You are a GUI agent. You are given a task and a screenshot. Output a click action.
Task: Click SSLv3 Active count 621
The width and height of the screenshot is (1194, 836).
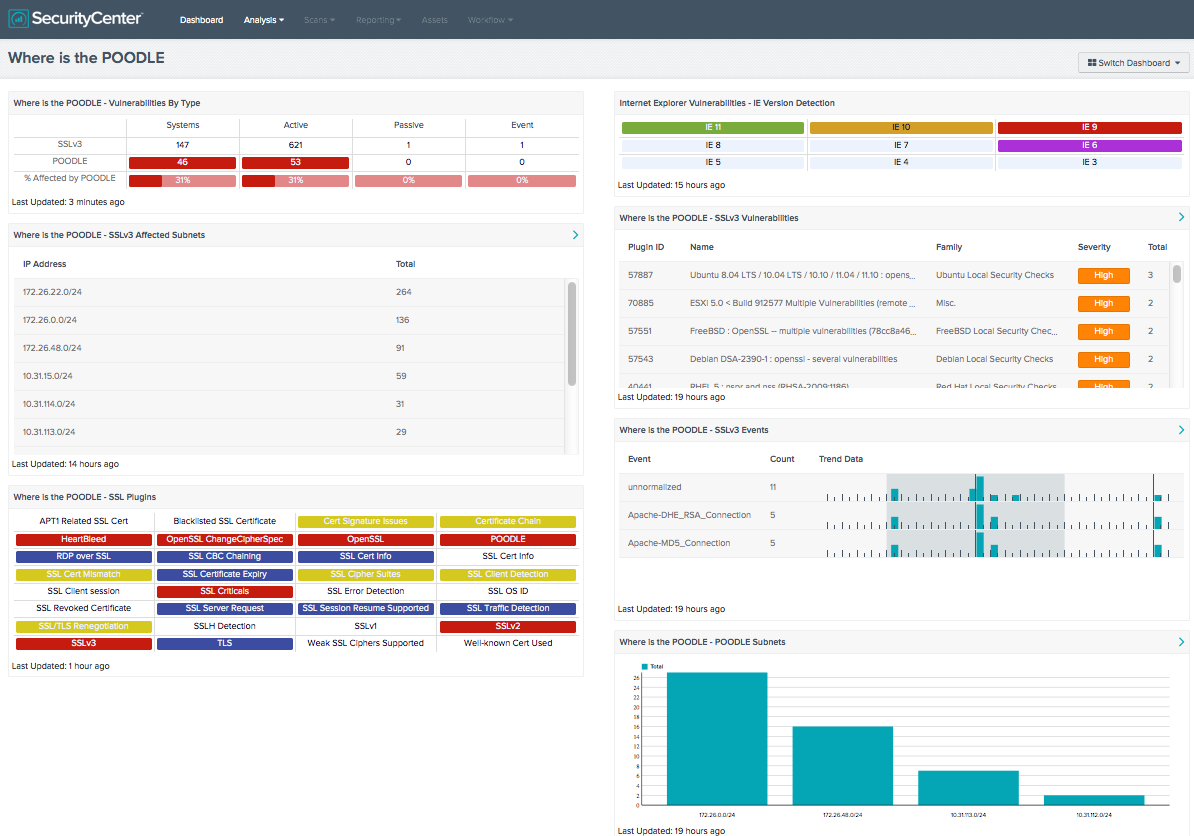(x=295, y=145)
